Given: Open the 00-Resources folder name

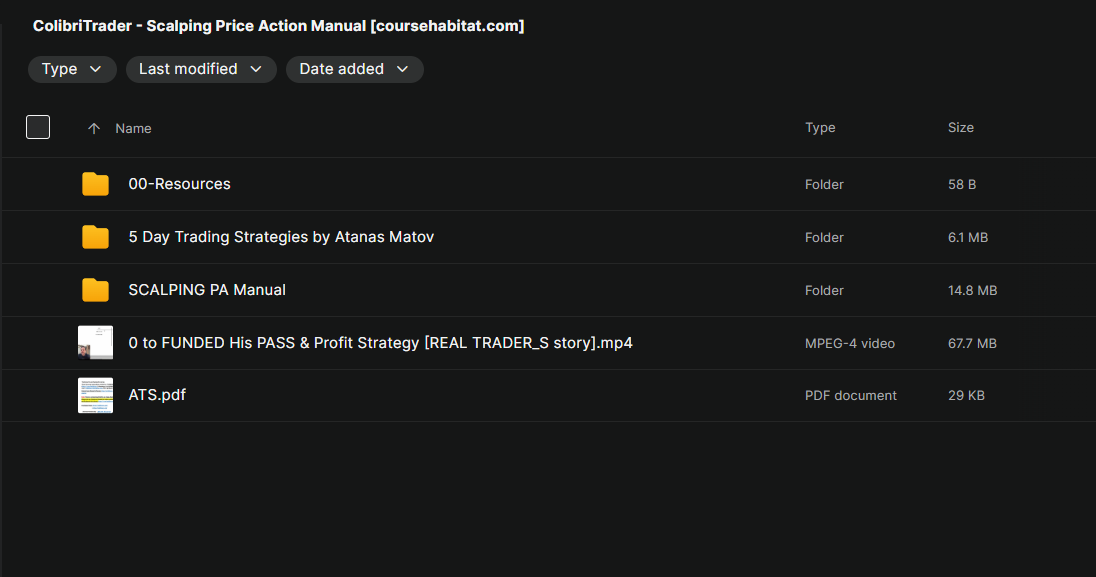Looking at the screenshot, I should coord(180,184).
